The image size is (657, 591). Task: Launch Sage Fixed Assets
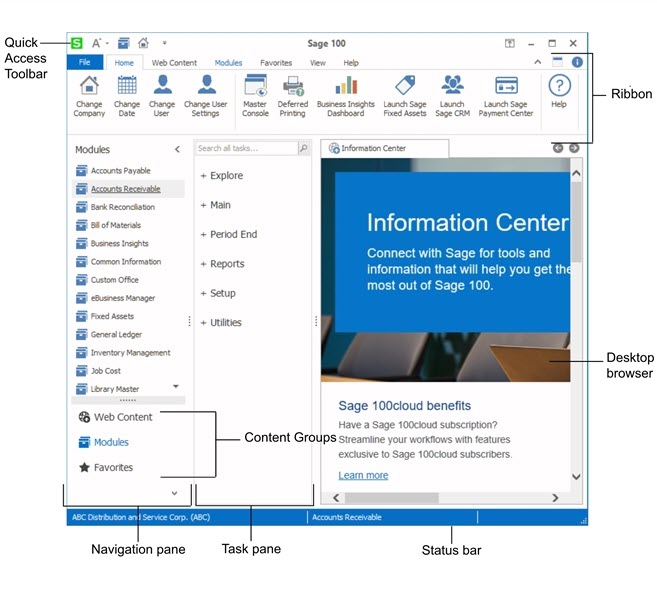(405, 87)
